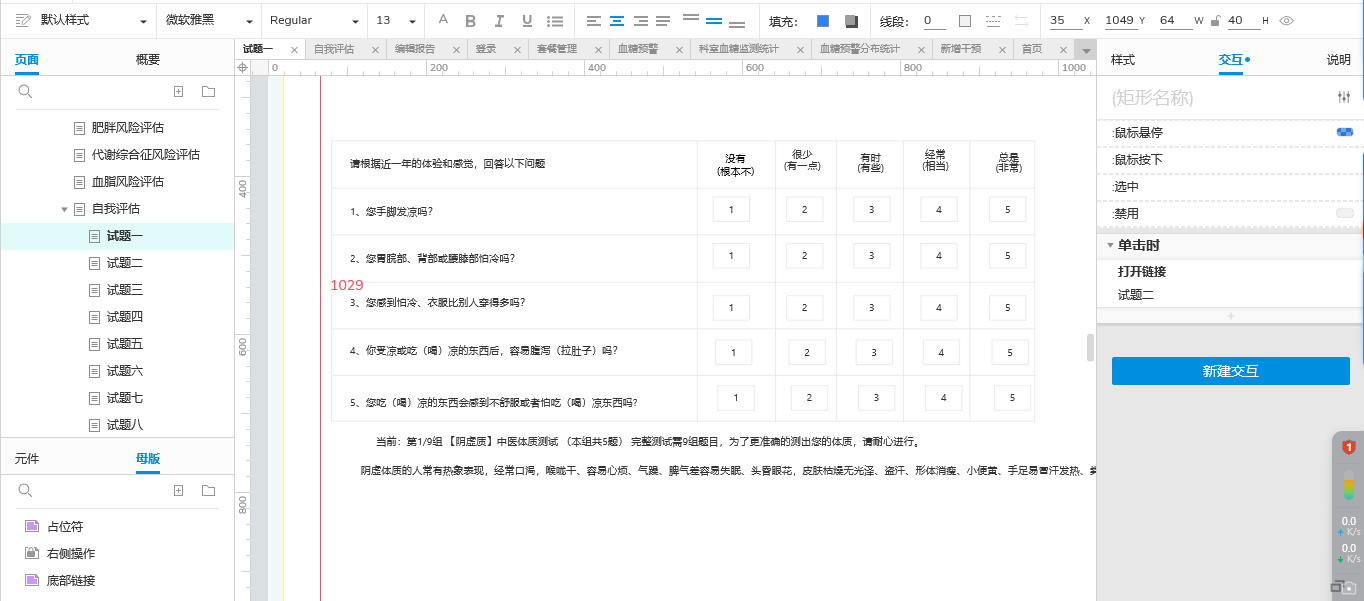
Task: Open the 微软雅黑 font dropdown
Action: pos(251,21)
